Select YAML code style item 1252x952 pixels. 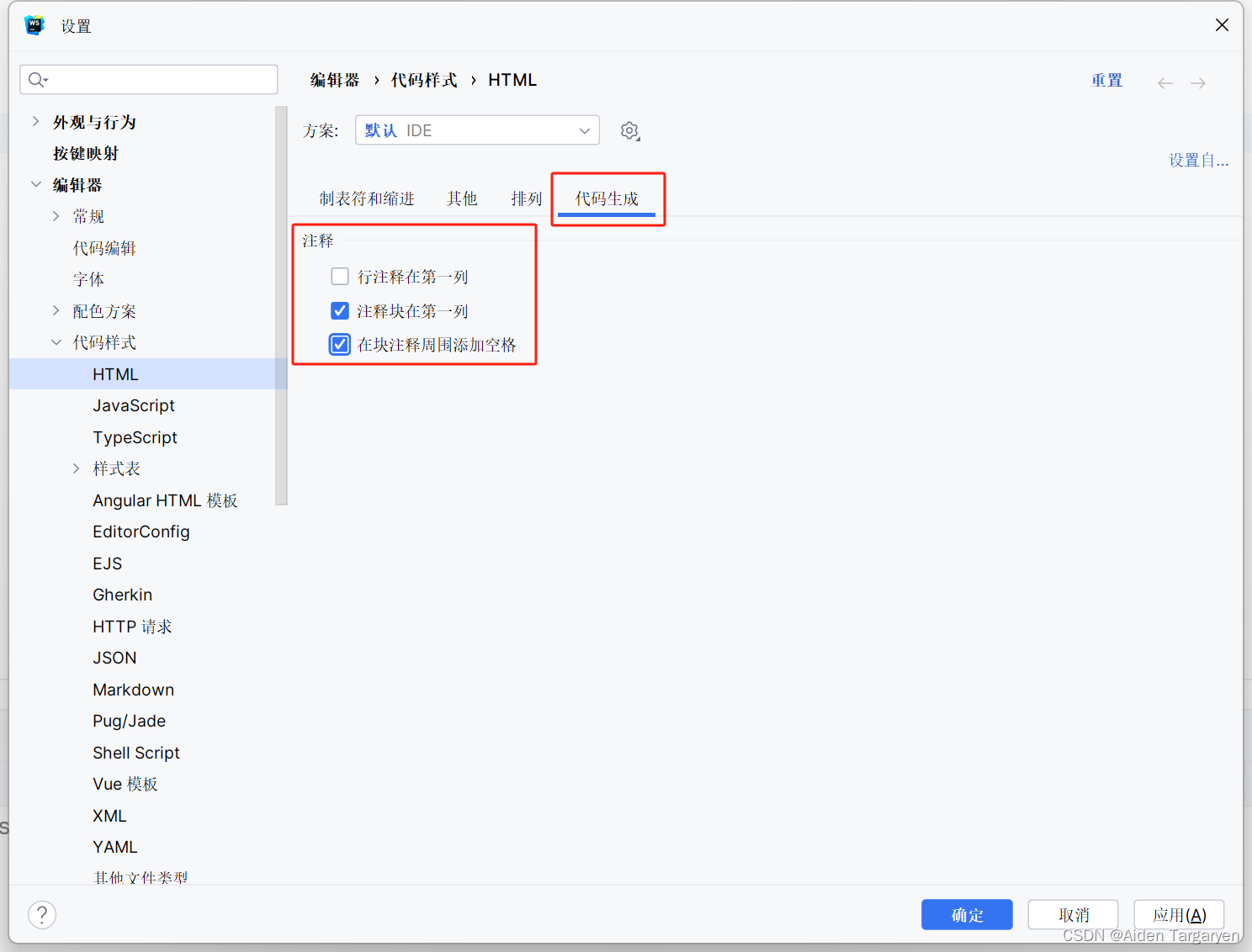click(x=115, y=847)
